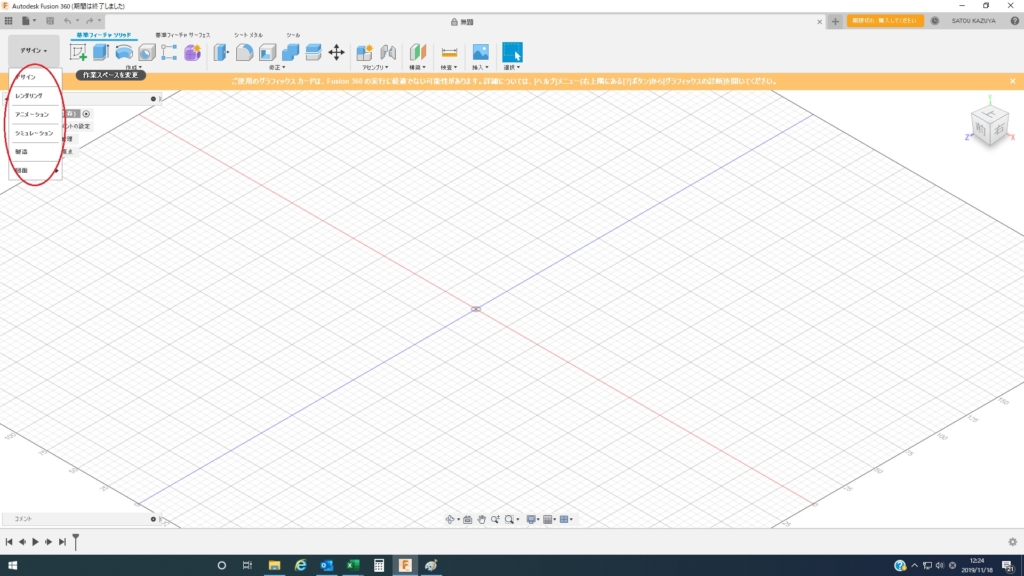Click the Pan hand tool
Screen dimensions: 1024x576
481,520
